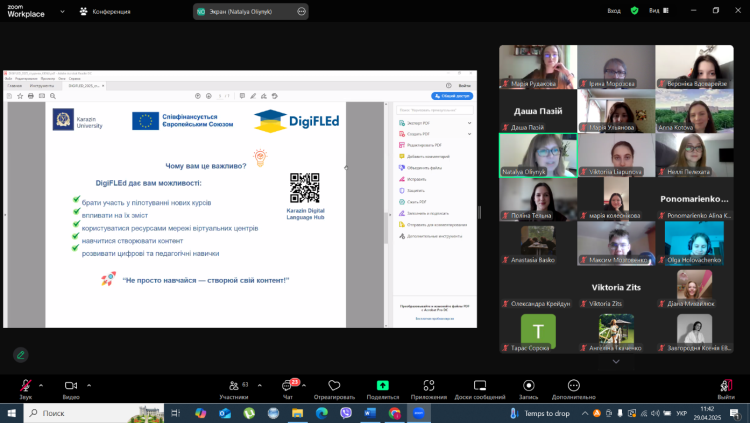Click the Acrobat tools search field
750x423 pixels.
click(435, 110)
